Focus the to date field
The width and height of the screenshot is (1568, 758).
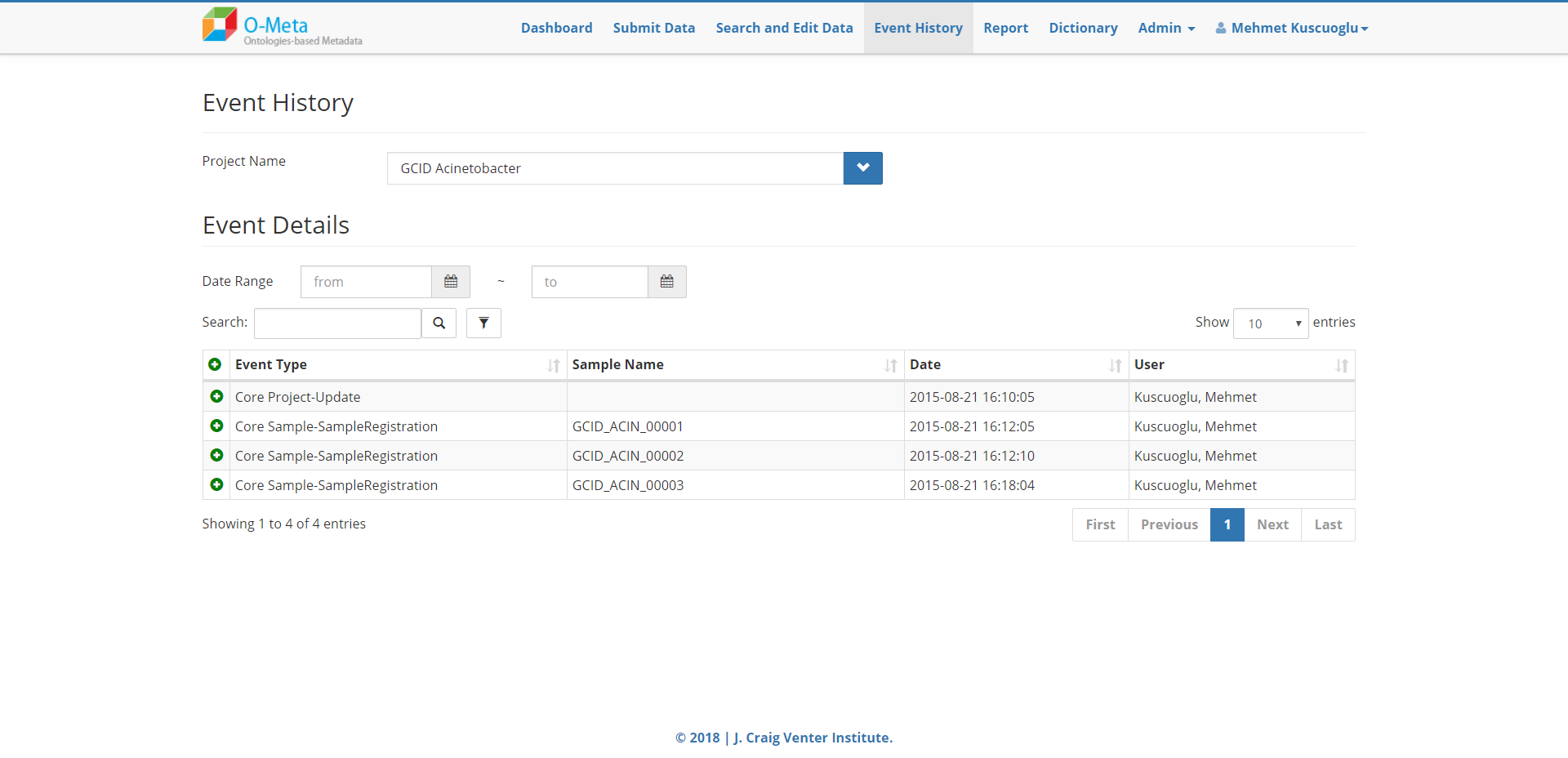[590, 282]
